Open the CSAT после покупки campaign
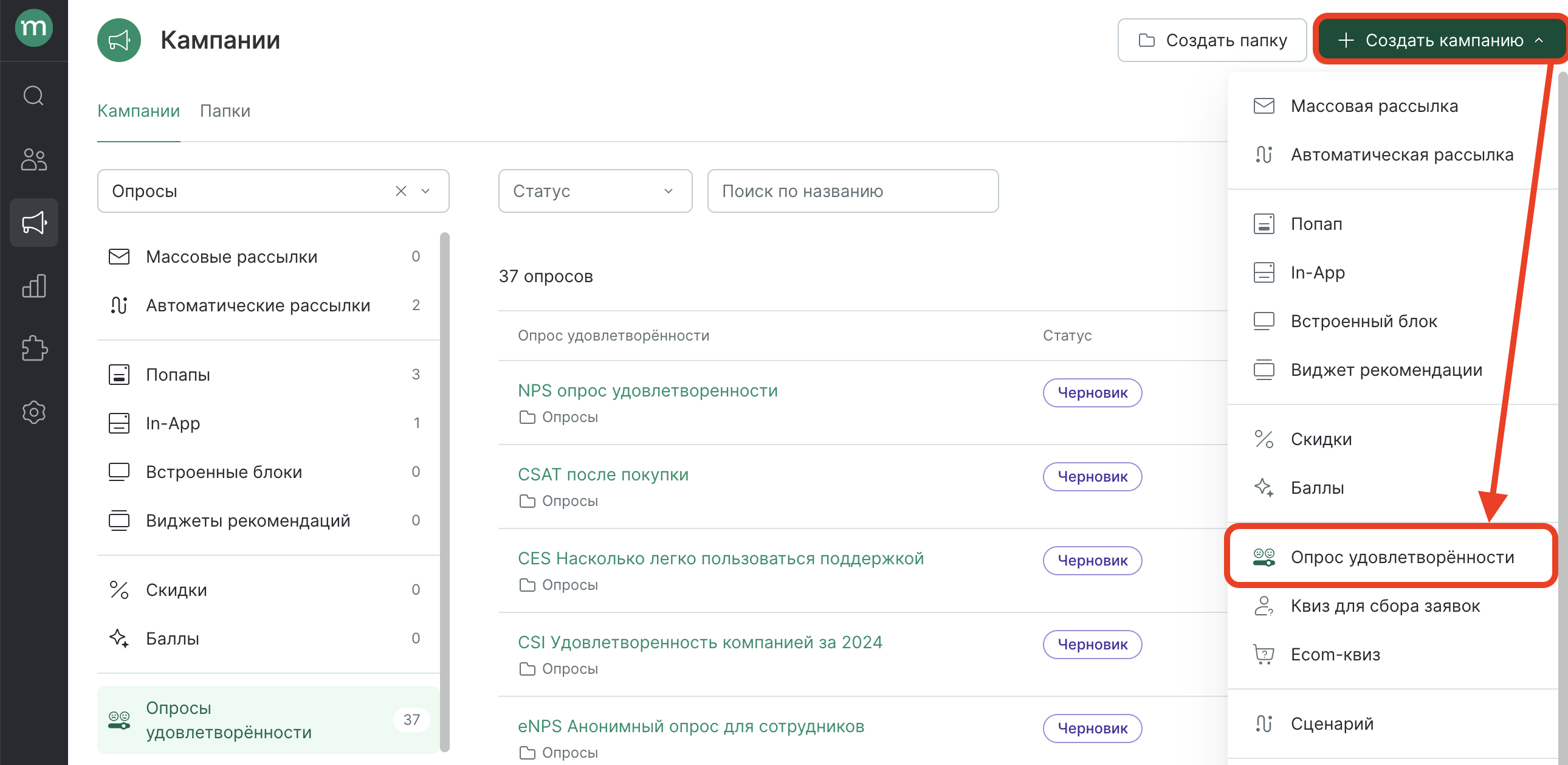The height and width of the screenshot is (765, 1568). (x=603, y=474)
